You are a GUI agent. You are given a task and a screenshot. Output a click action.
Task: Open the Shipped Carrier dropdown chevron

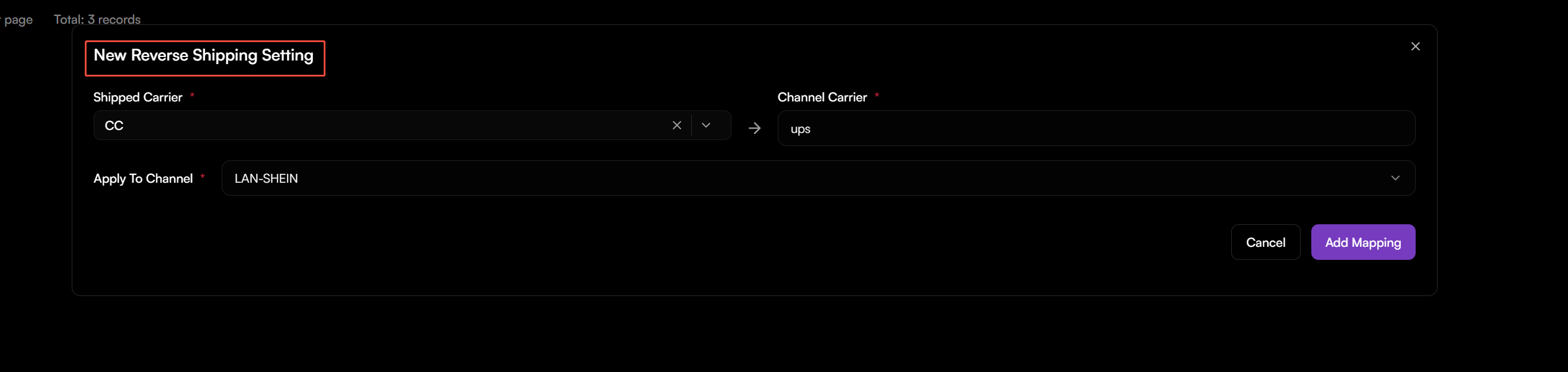click(x=706, y=125)
